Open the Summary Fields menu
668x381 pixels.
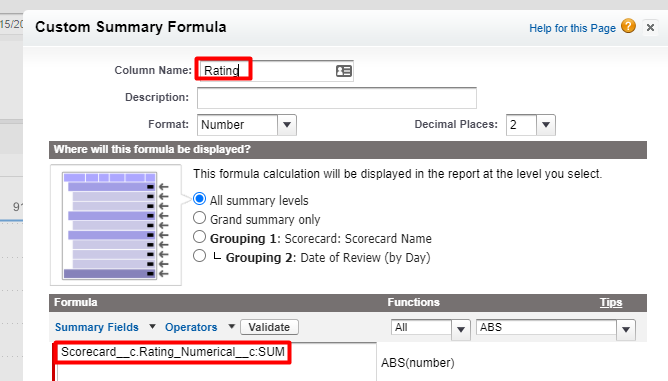[x=97, y=327]
